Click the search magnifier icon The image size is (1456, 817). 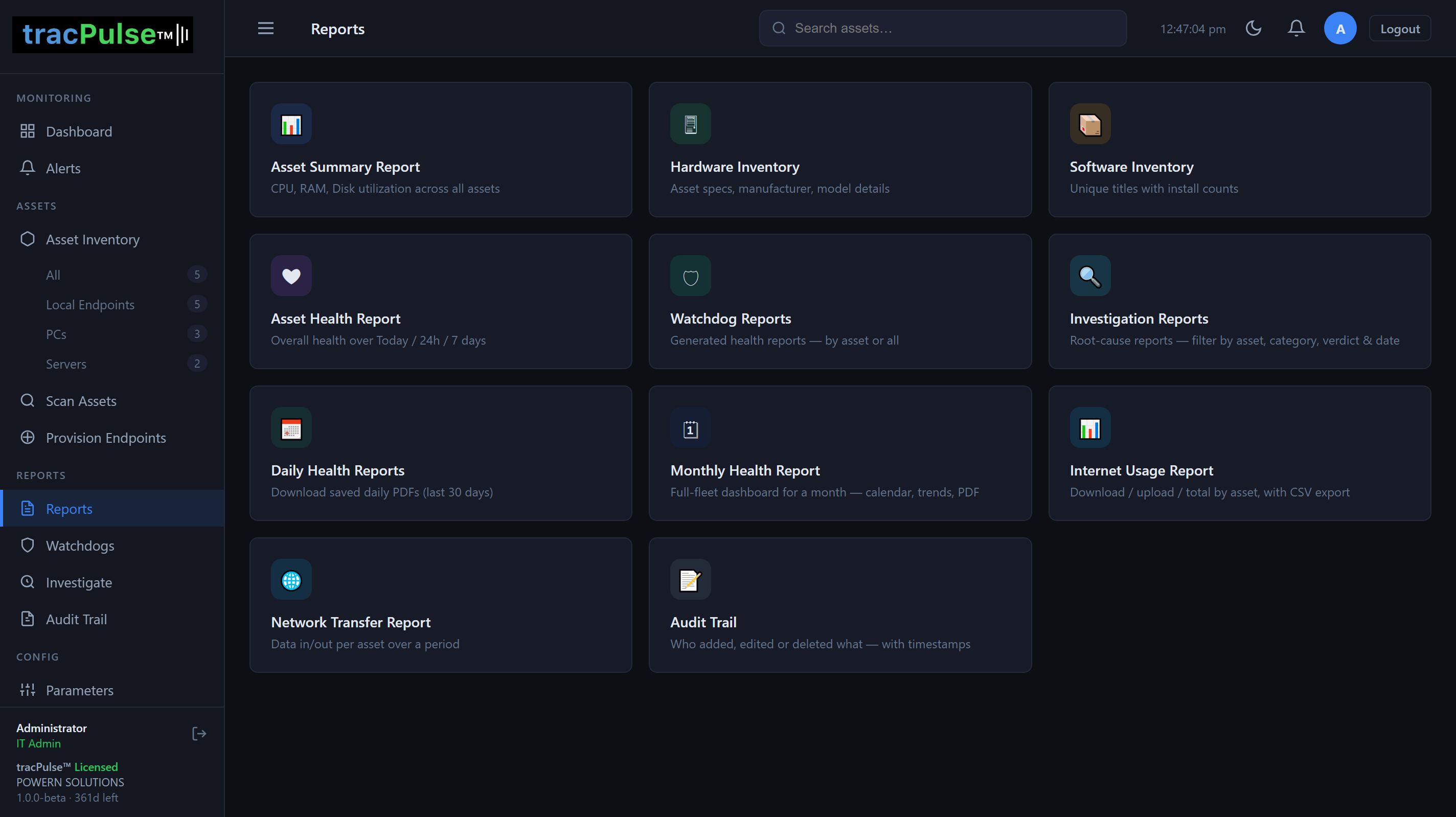[779, 28]
